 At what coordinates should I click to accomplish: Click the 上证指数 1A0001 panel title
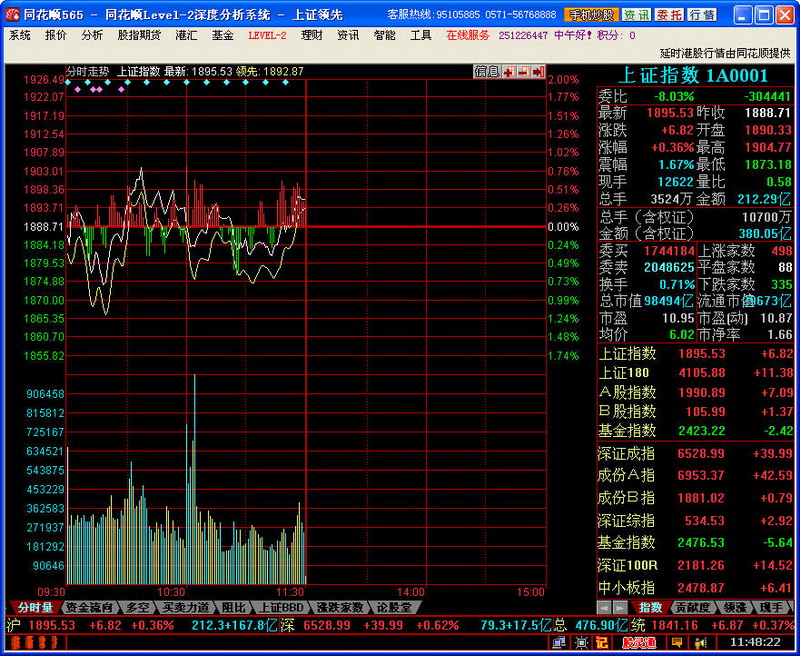coord(693,75)
